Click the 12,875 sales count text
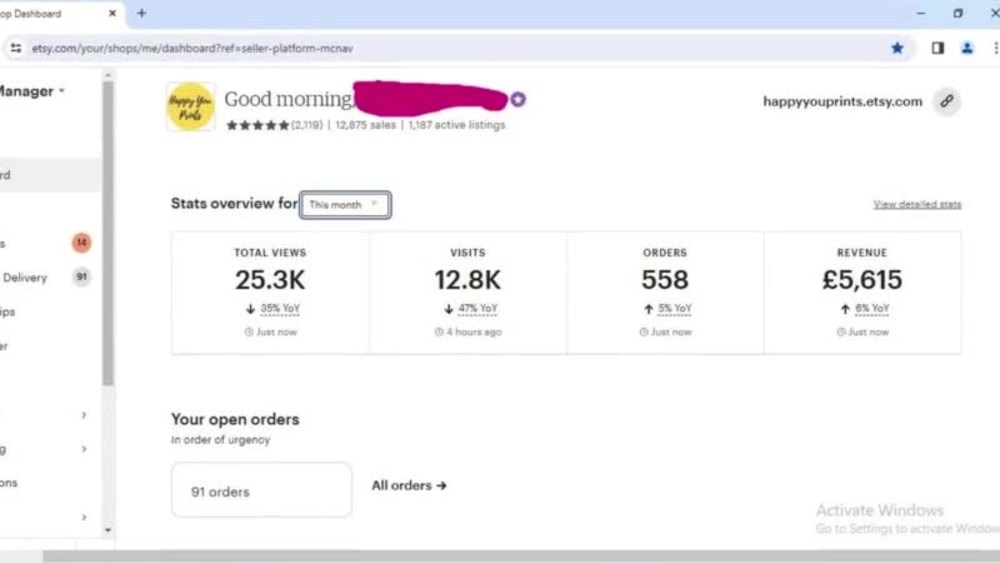 (365, 125)
